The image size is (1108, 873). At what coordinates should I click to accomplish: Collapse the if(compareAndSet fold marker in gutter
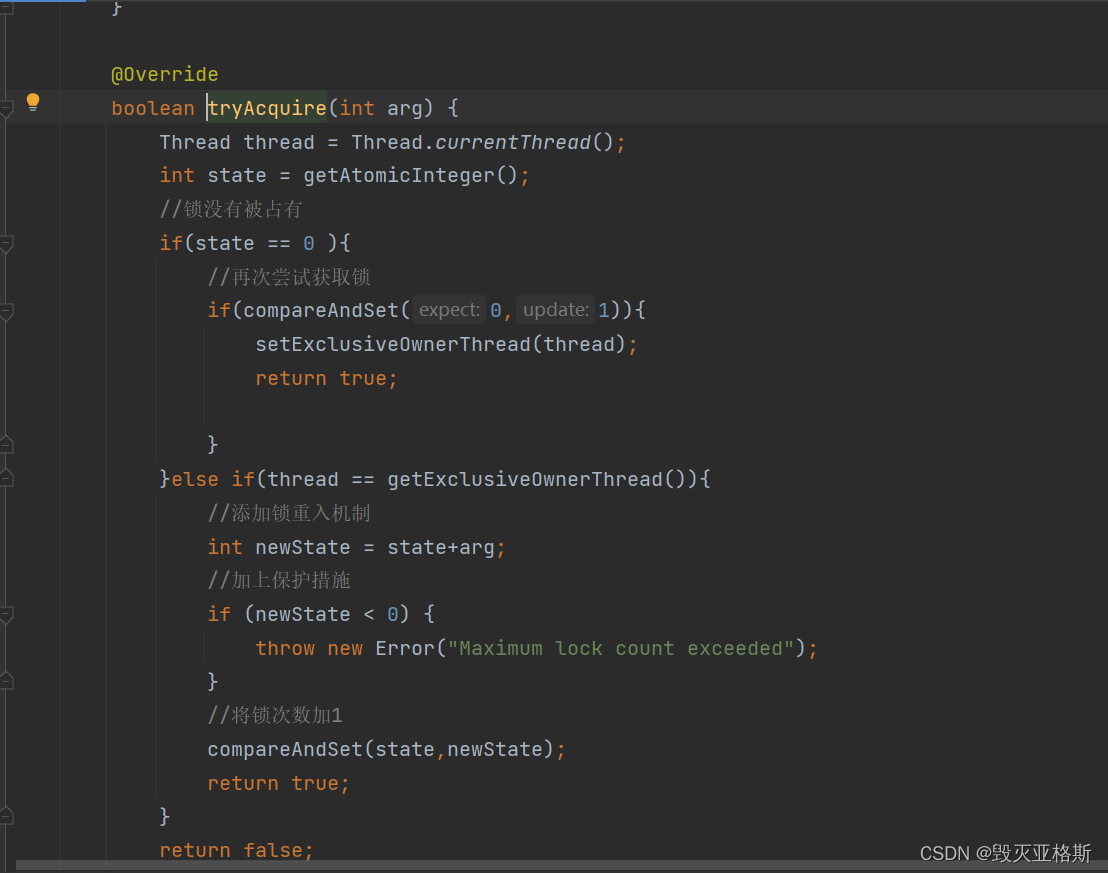coord(6,312)
